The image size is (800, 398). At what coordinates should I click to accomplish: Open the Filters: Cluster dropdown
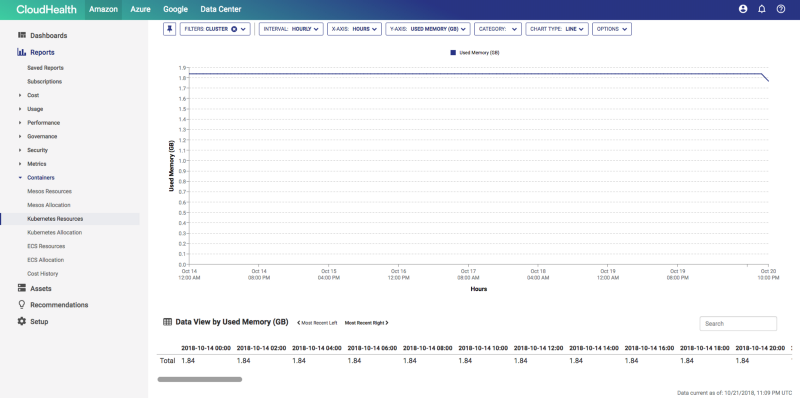click(x=215, y=29)
